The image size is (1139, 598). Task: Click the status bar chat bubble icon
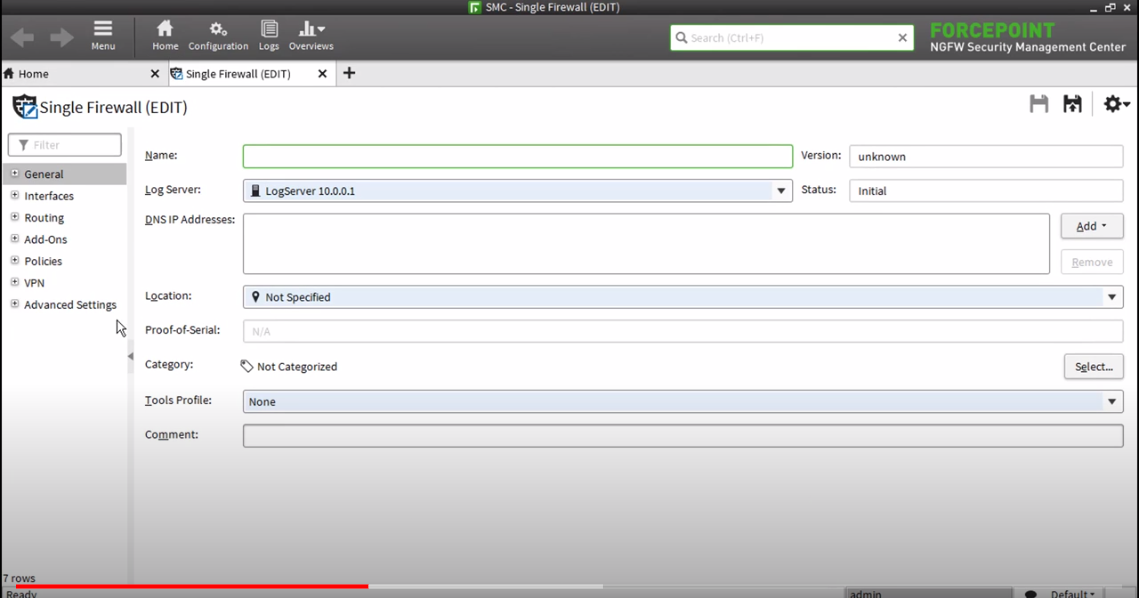coord(1030,594)
